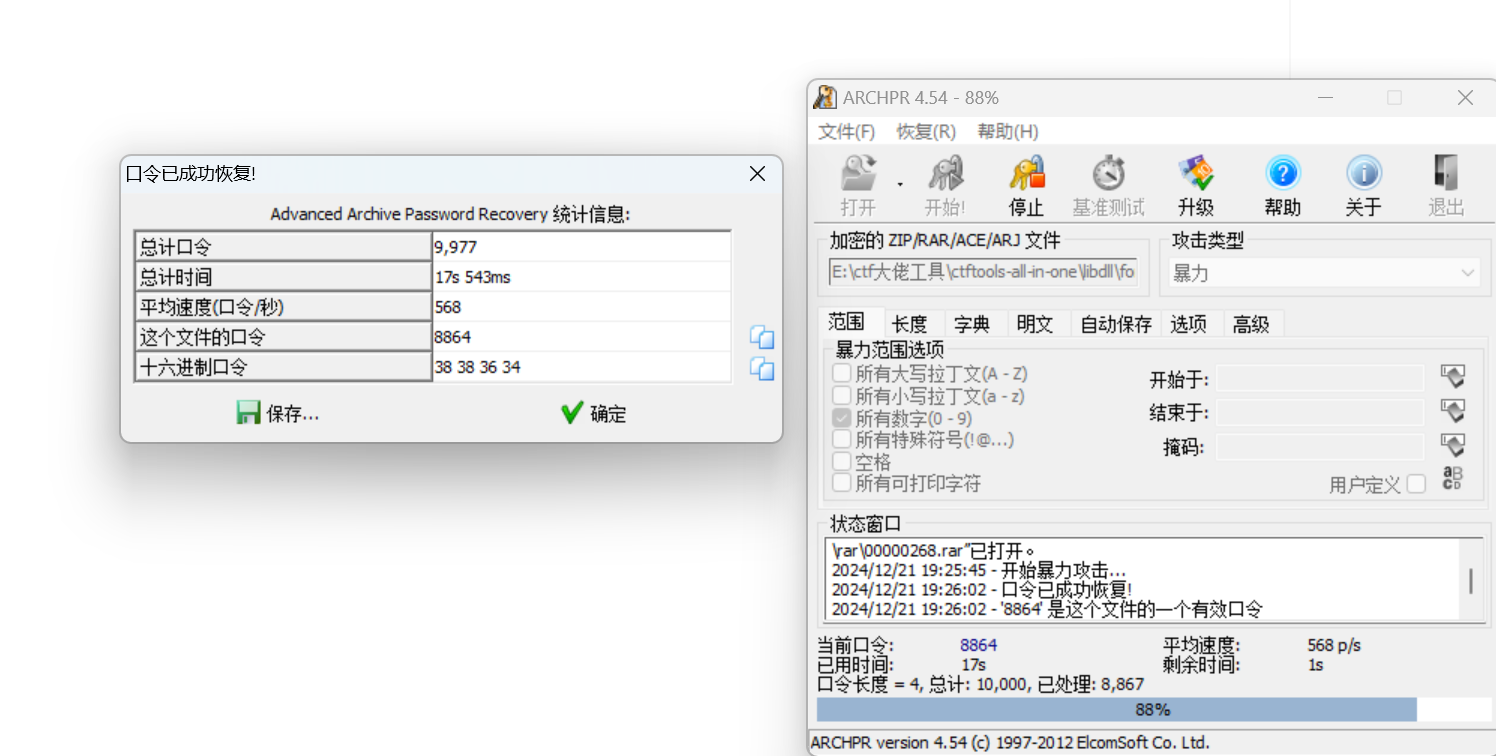The height and width of the screenshot is (756, 1496).
Task: Toggle 所有特殊符号(!@...) checkbox
Action: pyautogui.click(x=842, y=440)
